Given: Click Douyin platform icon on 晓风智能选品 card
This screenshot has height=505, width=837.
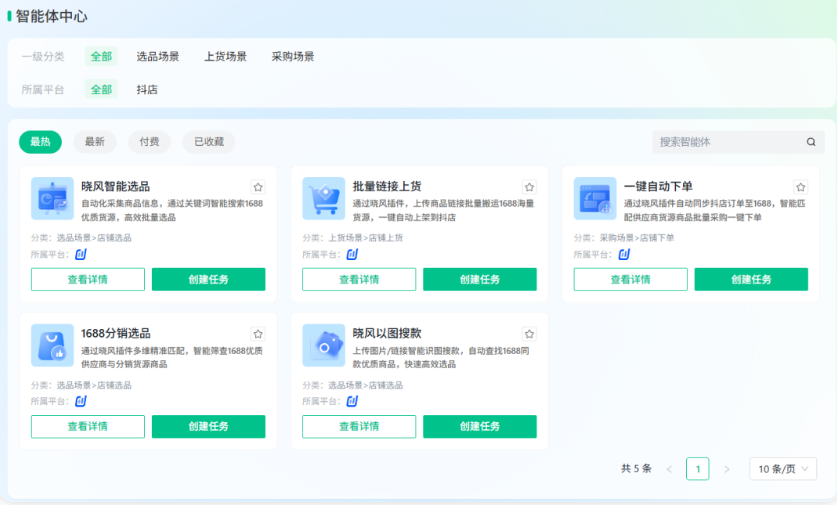Looking at the screenshot, I should (x=81, y=254).
